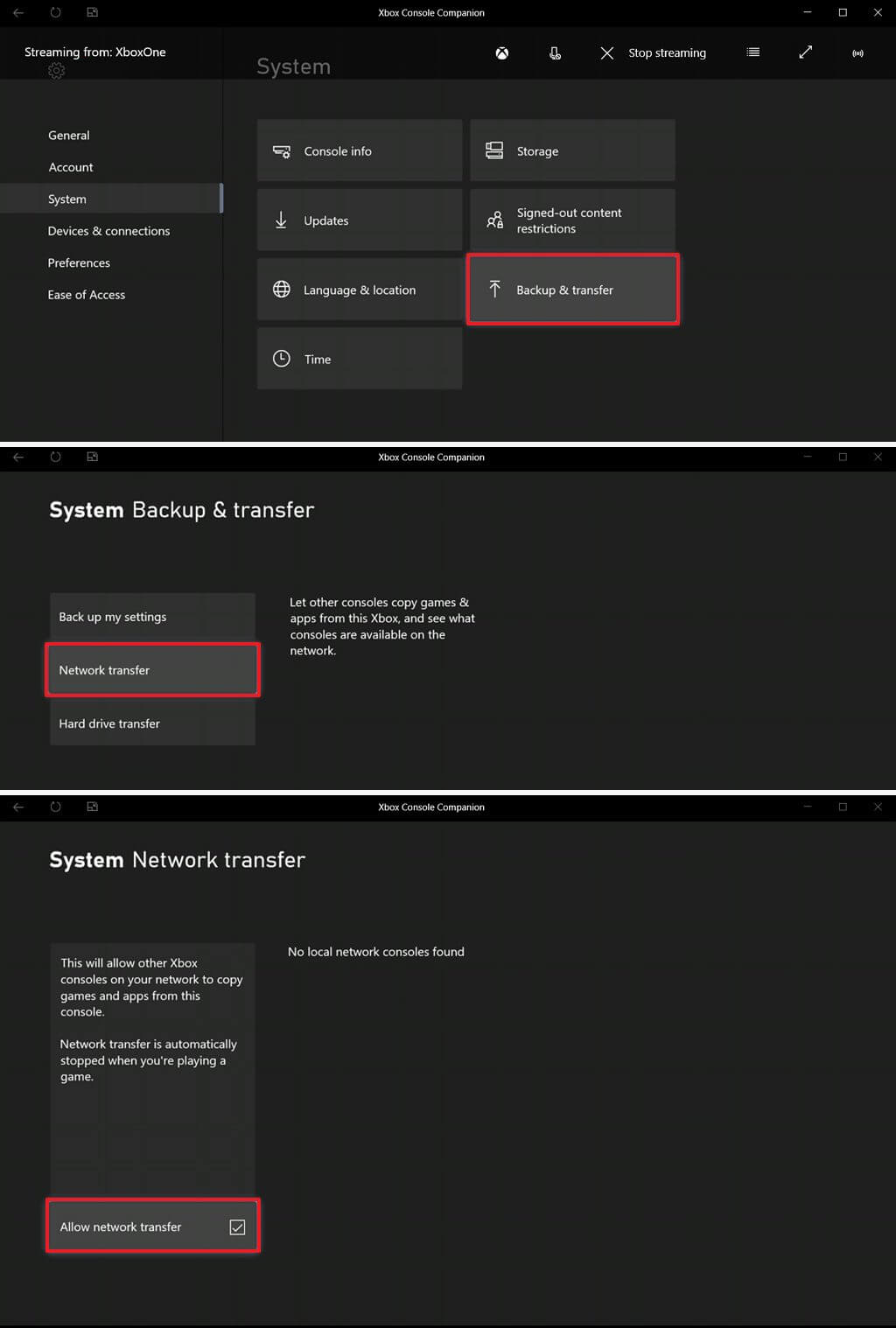Click the 'System Backup & transfer' heading

tap(182, 510)
